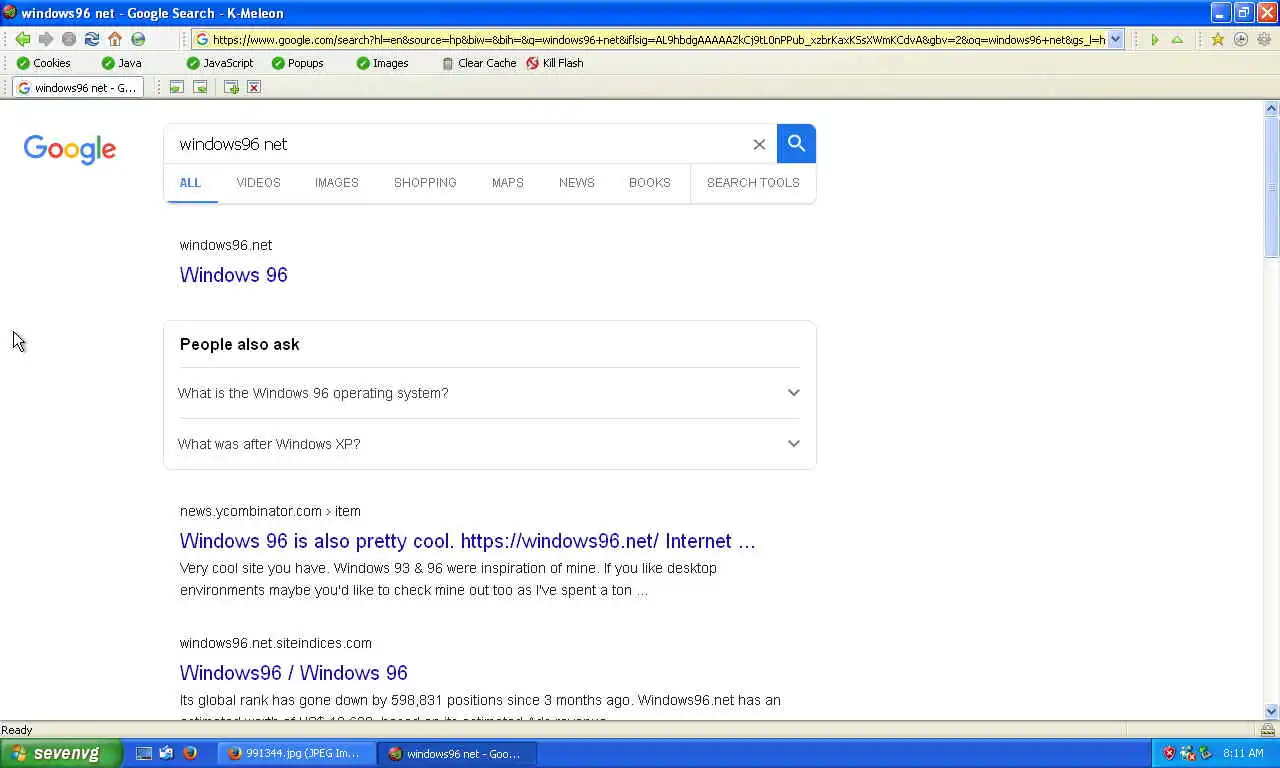Toggle Cookies permission
Screen dimensions: 1280x768
[x=43, y=63]
